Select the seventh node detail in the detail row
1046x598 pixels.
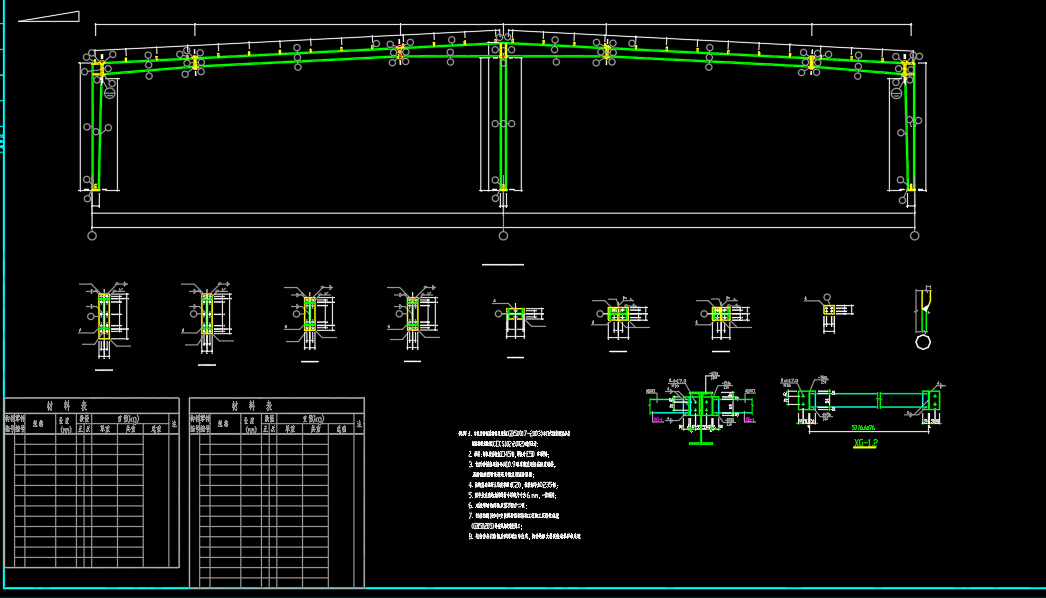click(721, 314)
